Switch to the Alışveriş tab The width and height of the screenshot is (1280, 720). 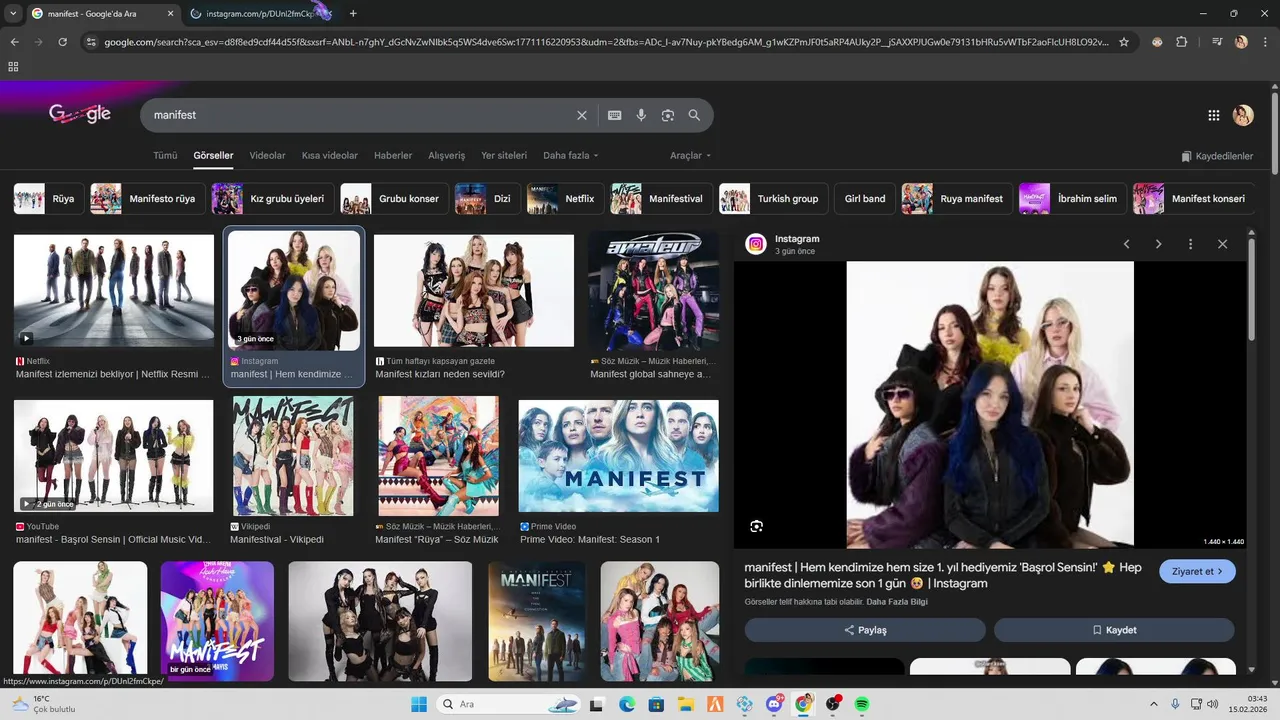[447, 155]
